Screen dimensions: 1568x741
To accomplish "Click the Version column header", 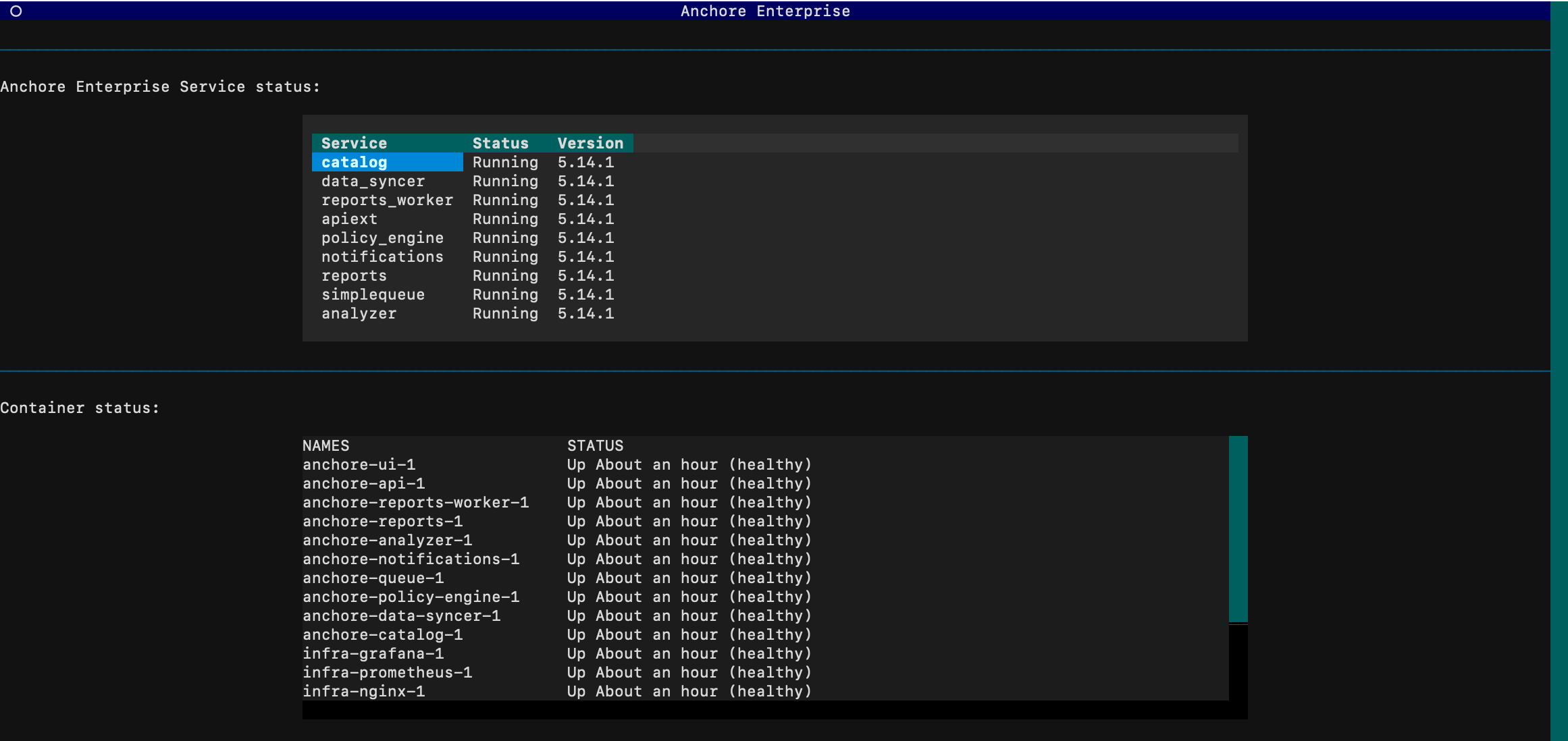I will pyautogui.click(x=590, y=143).
